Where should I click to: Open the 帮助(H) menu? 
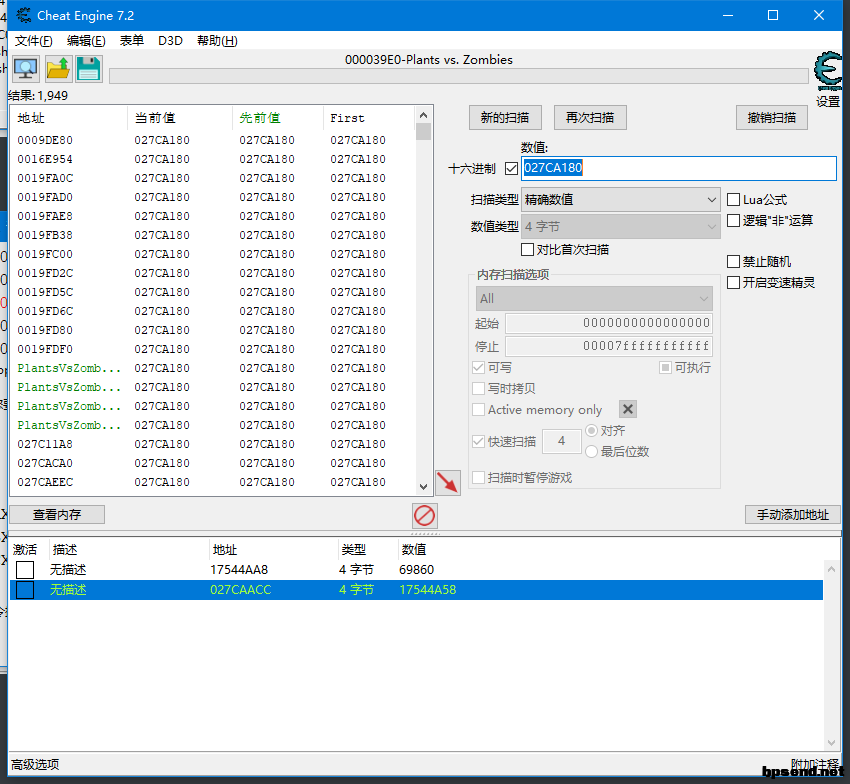point(217,41)
